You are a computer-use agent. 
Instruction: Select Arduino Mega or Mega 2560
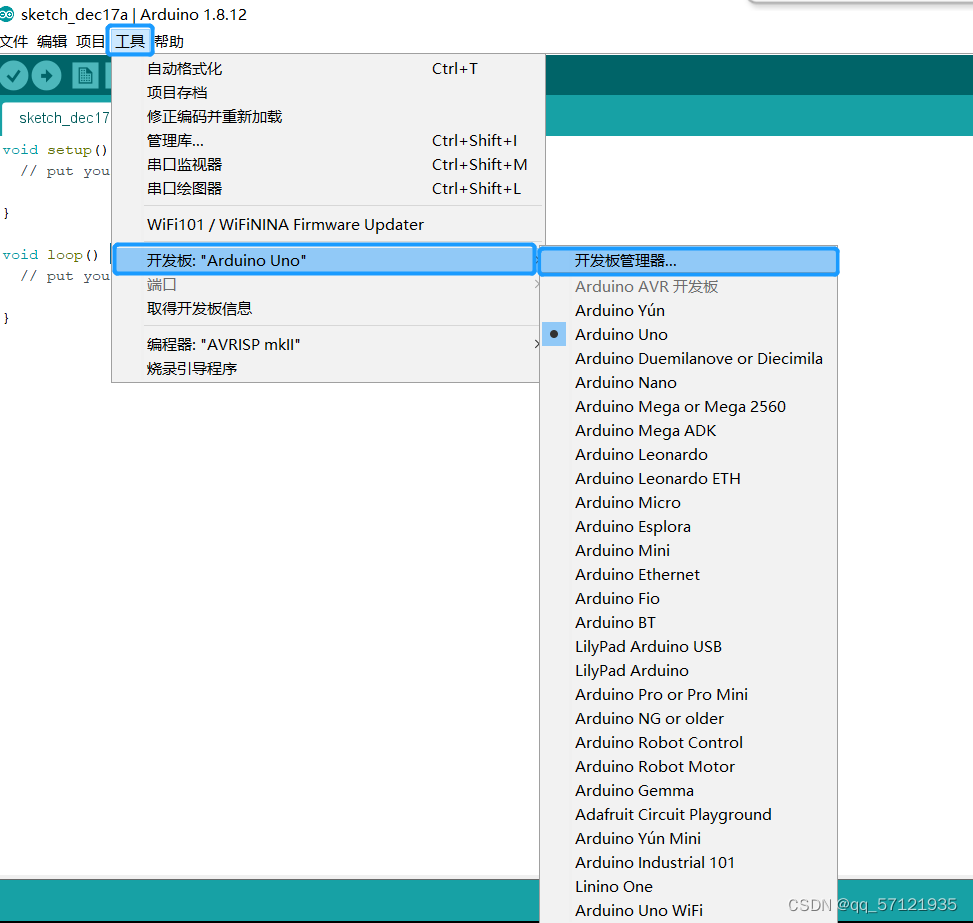click(x=689, y=407)
